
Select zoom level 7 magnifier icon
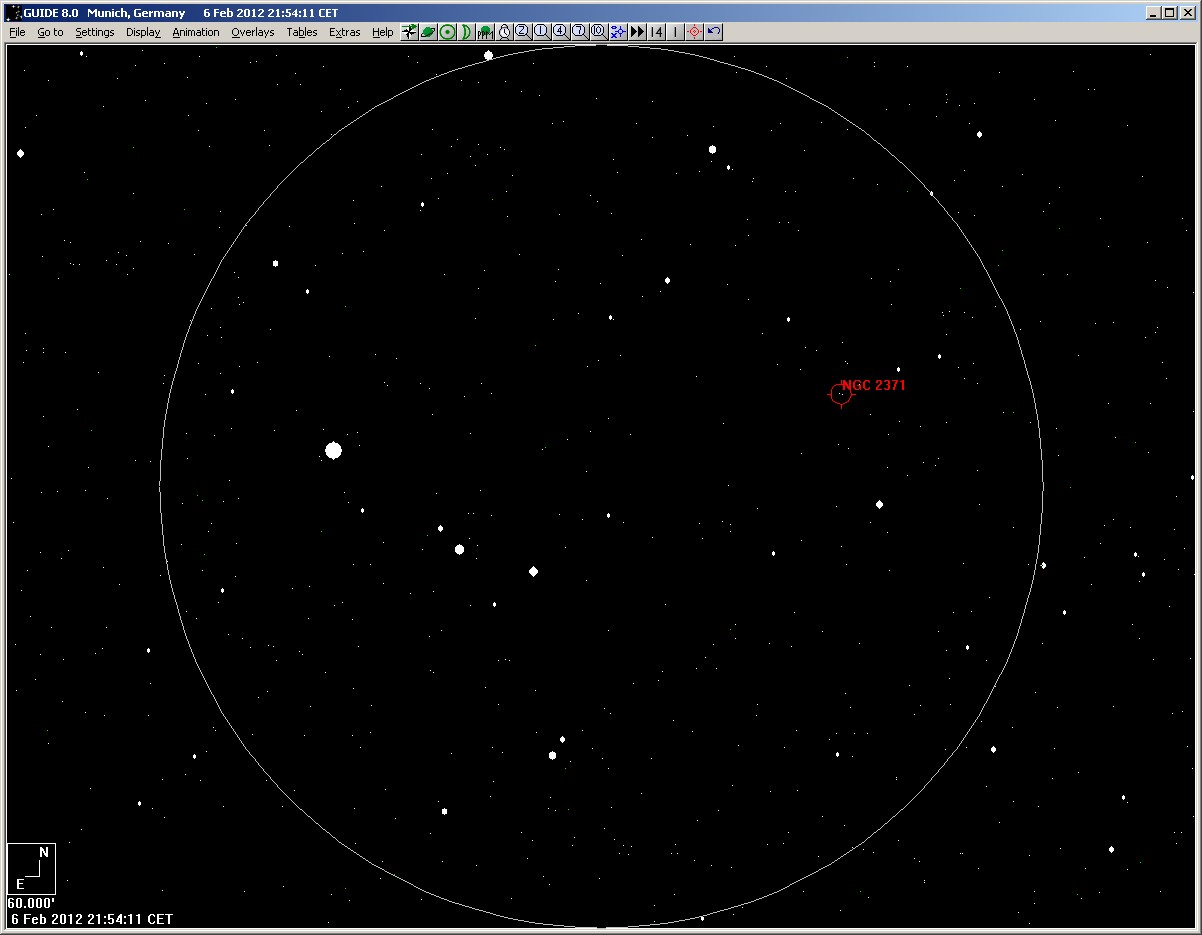(579, 32)
